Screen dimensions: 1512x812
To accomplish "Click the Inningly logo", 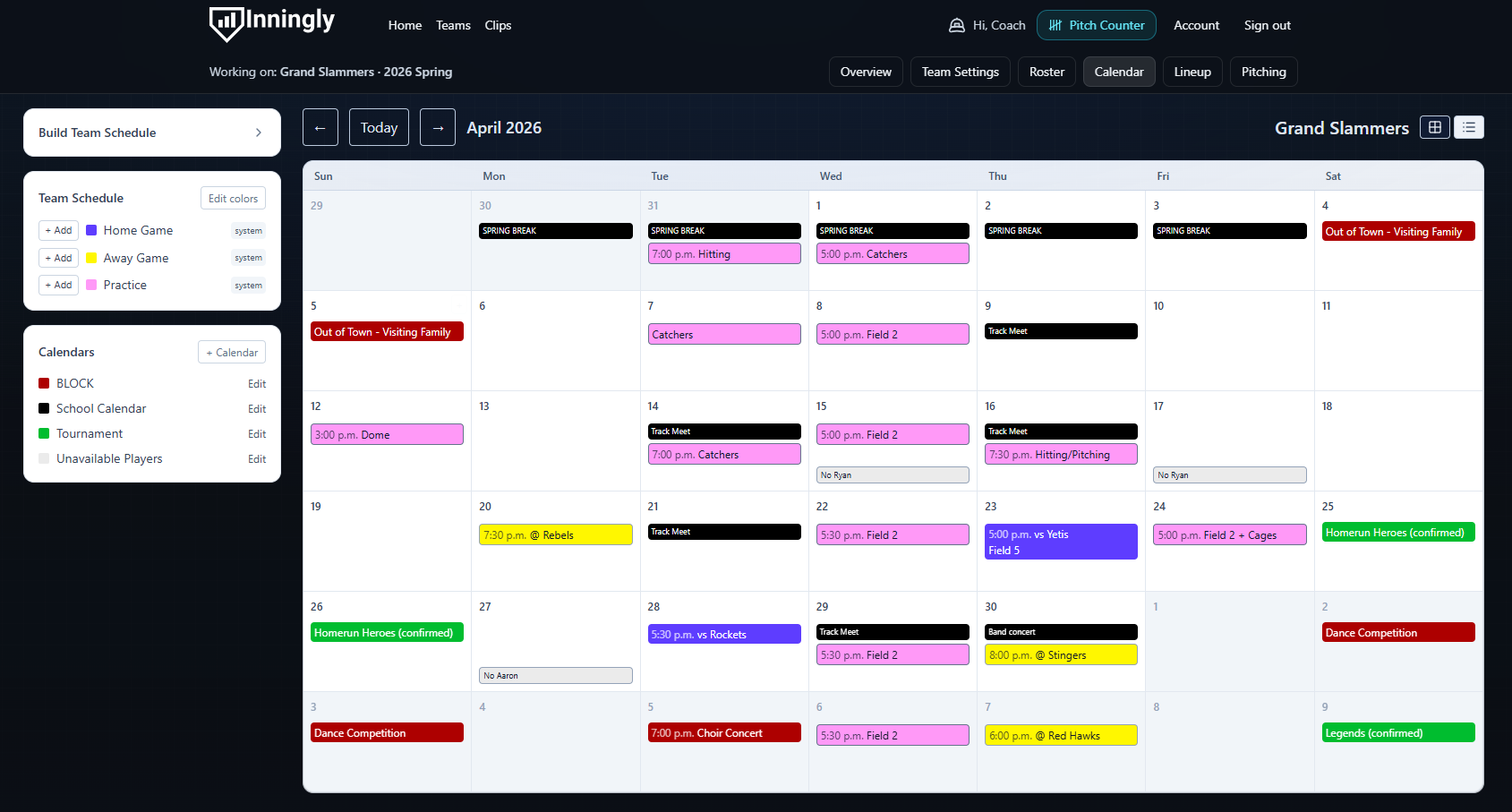I will coord(271,24).
